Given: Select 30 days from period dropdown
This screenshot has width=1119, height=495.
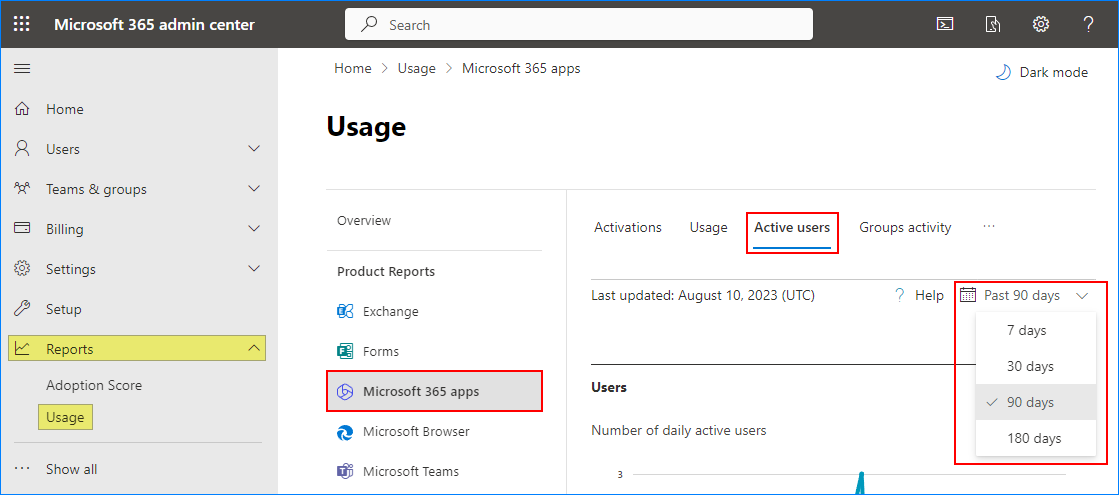Looking at the screenshot, I should pyautogui.click(x=1036, y=366).
